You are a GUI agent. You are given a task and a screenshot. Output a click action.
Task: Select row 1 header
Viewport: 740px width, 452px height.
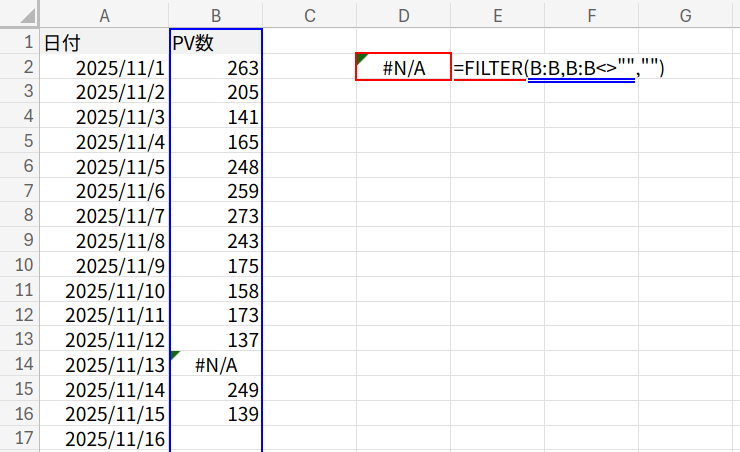(20, 43)
